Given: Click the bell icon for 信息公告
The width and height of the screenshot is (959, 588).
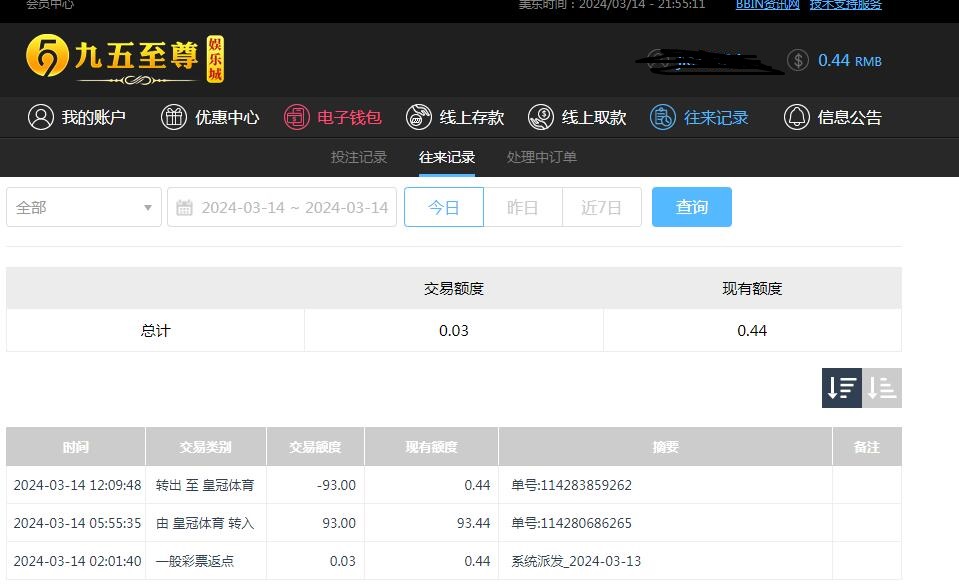Looking at the screenshot, I should point(797,117).
